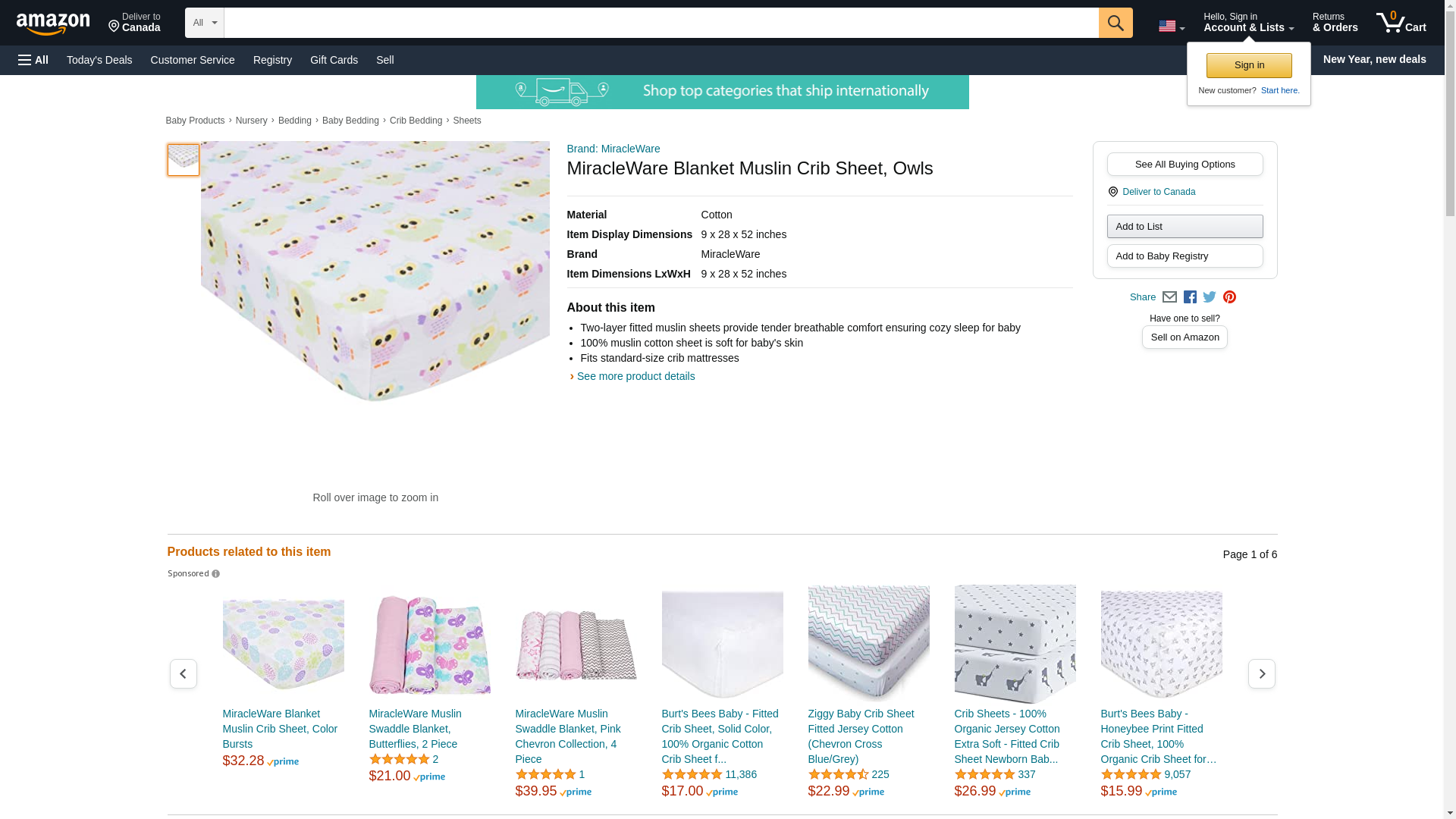Open the search category All dropdown
Viewport: 1456px width, 819px height.
[204, 23]
